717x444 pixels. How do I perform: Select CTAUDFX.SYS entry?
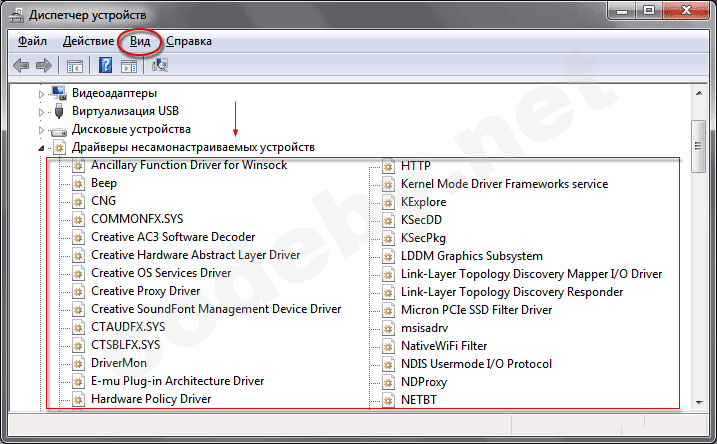pyautogui.click(x=128, y=327)
